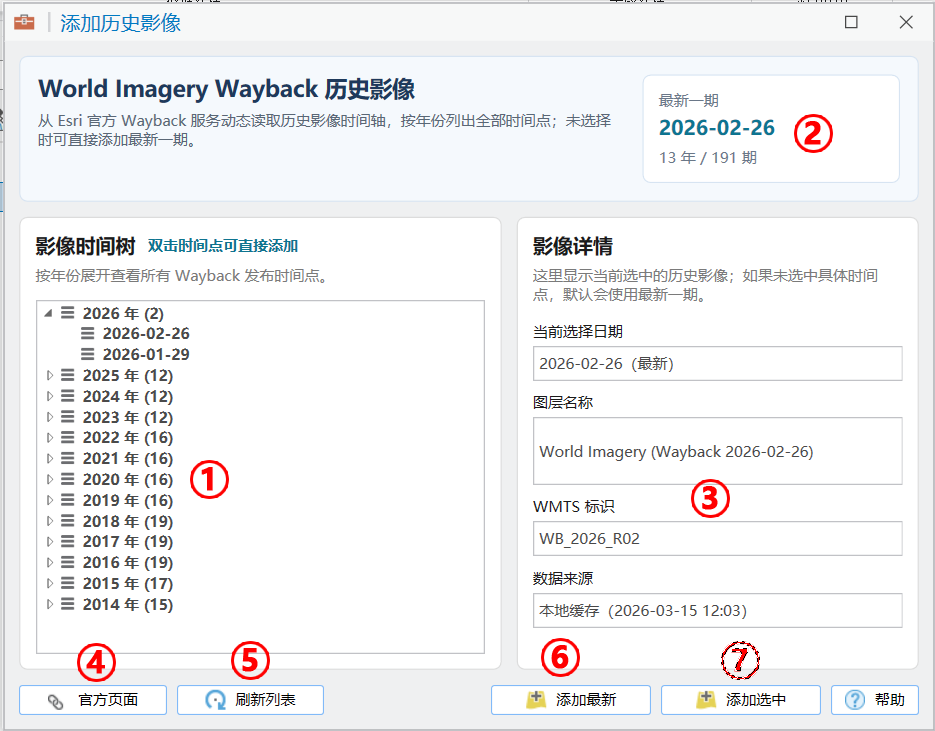Maximize the 添加历史影像 window

pos(851,22)
